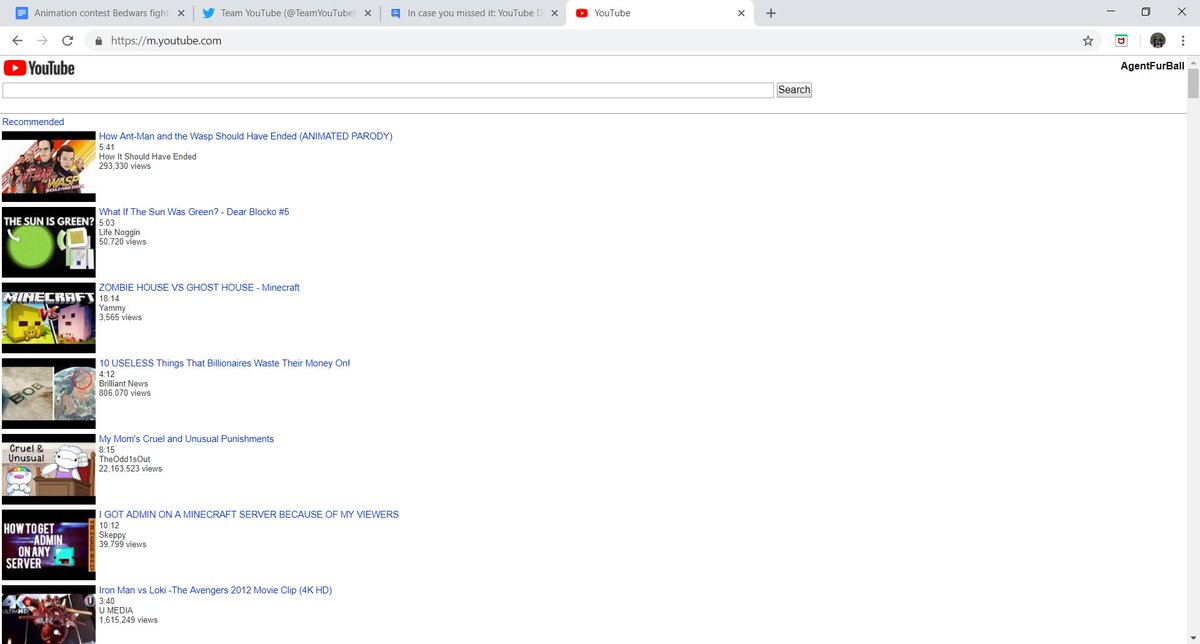Click the 806,070 views text
This screenshot has height=644, width=1200.
click(125, 393)
